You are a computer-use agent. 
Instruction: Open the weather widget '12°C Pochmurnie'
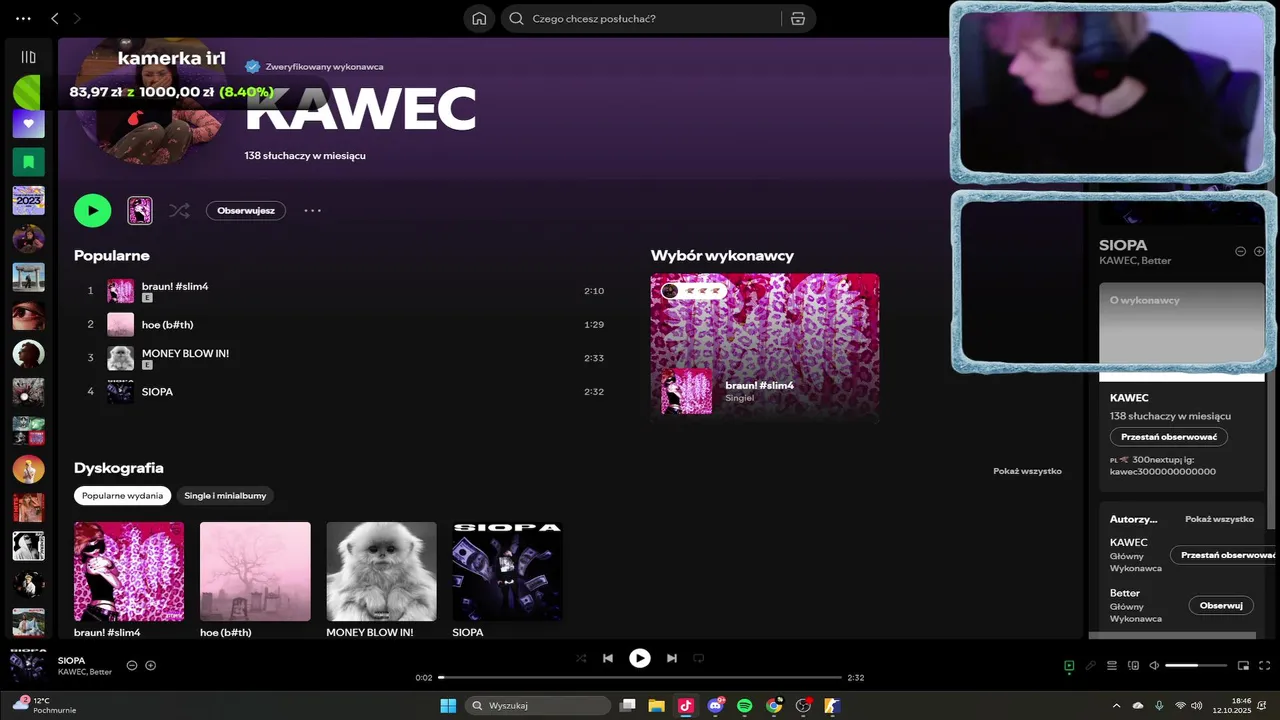45,705
